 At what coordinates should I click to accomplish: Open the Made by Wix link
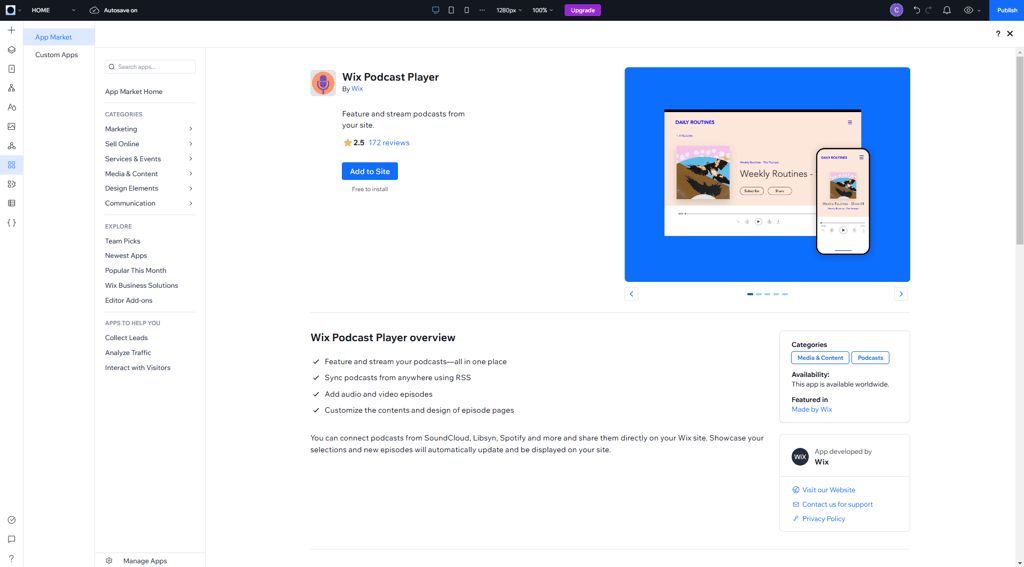pos(812,410)
